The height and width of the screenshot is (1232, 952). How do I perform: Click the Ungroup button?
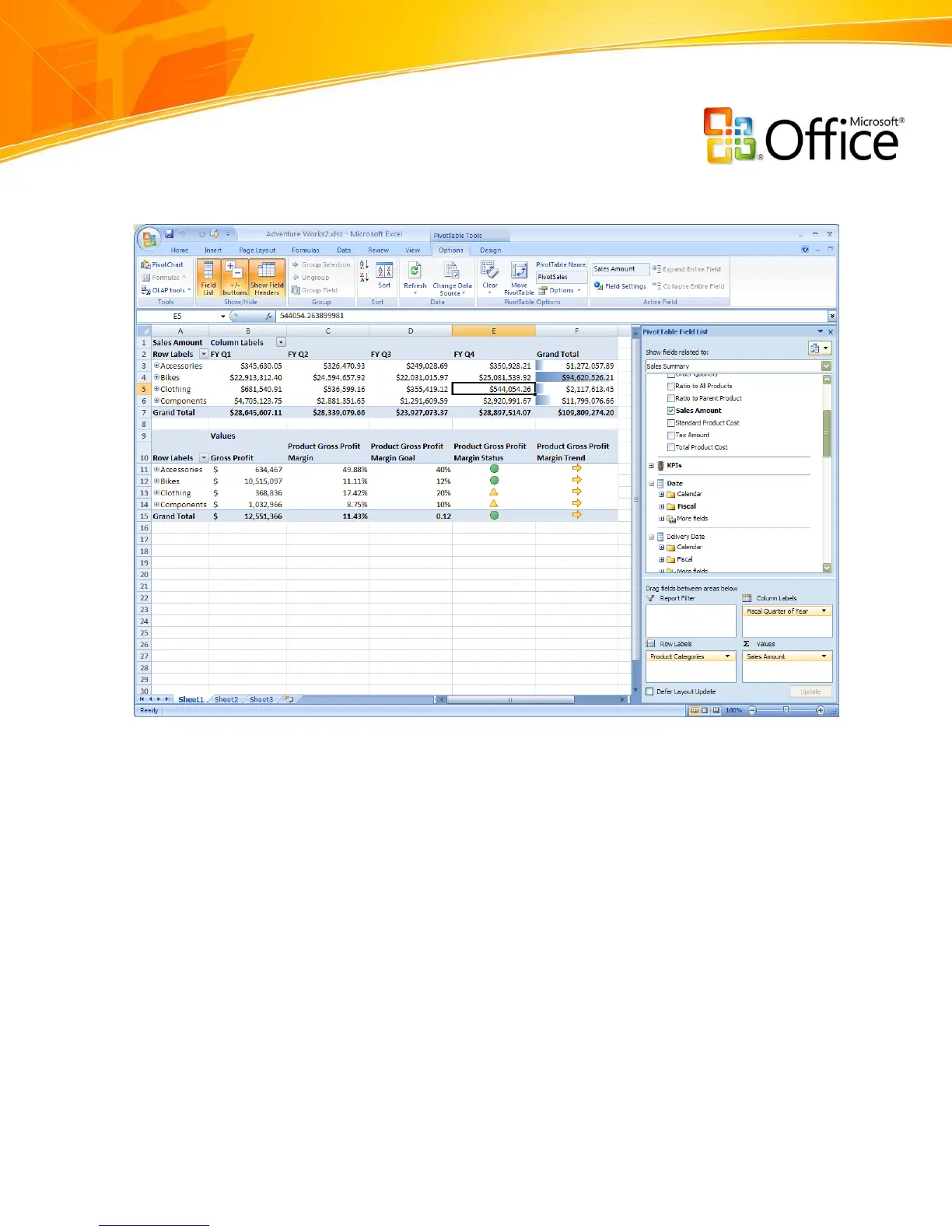point(310,278)
